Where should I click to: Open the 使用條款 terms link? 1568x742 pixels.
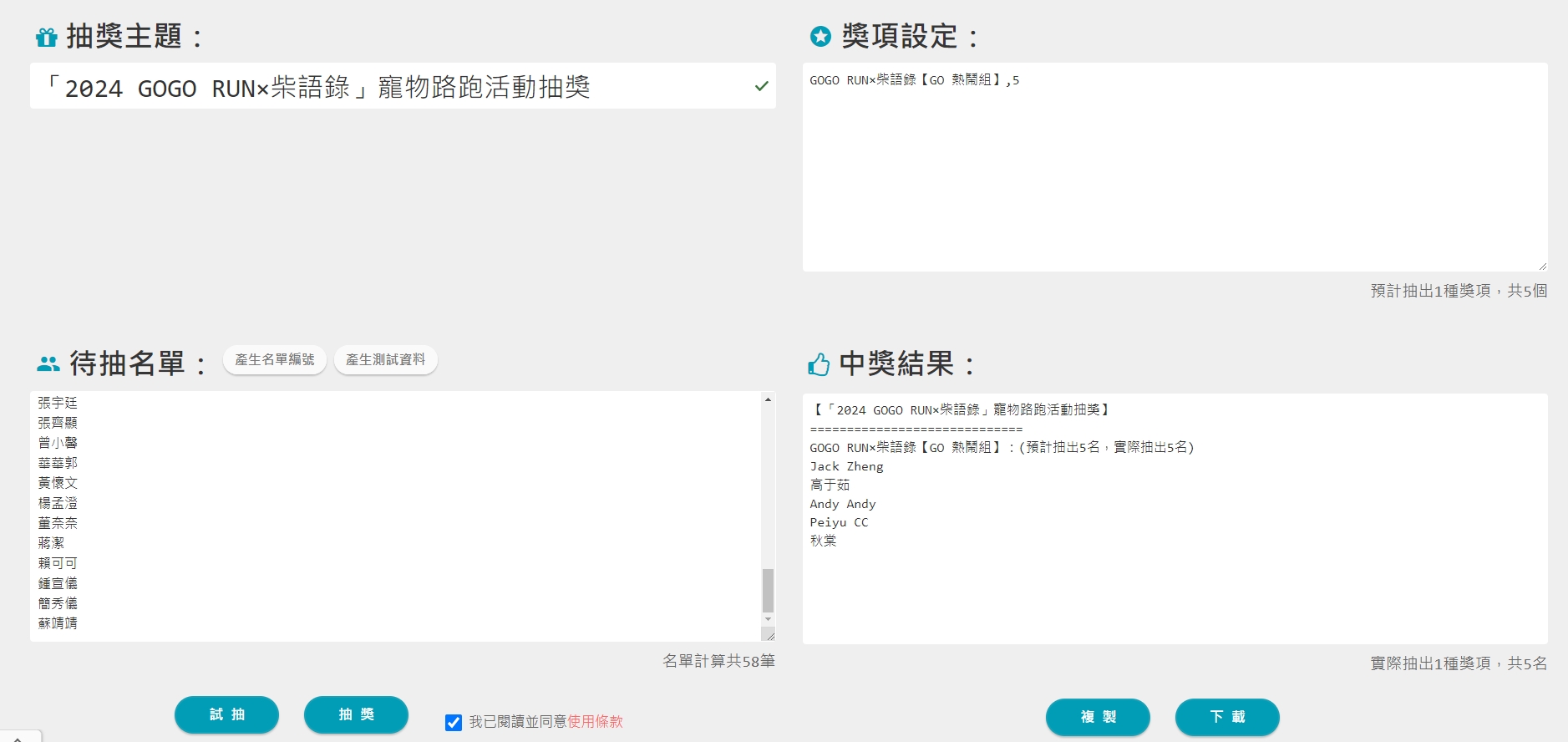[595, 721]
